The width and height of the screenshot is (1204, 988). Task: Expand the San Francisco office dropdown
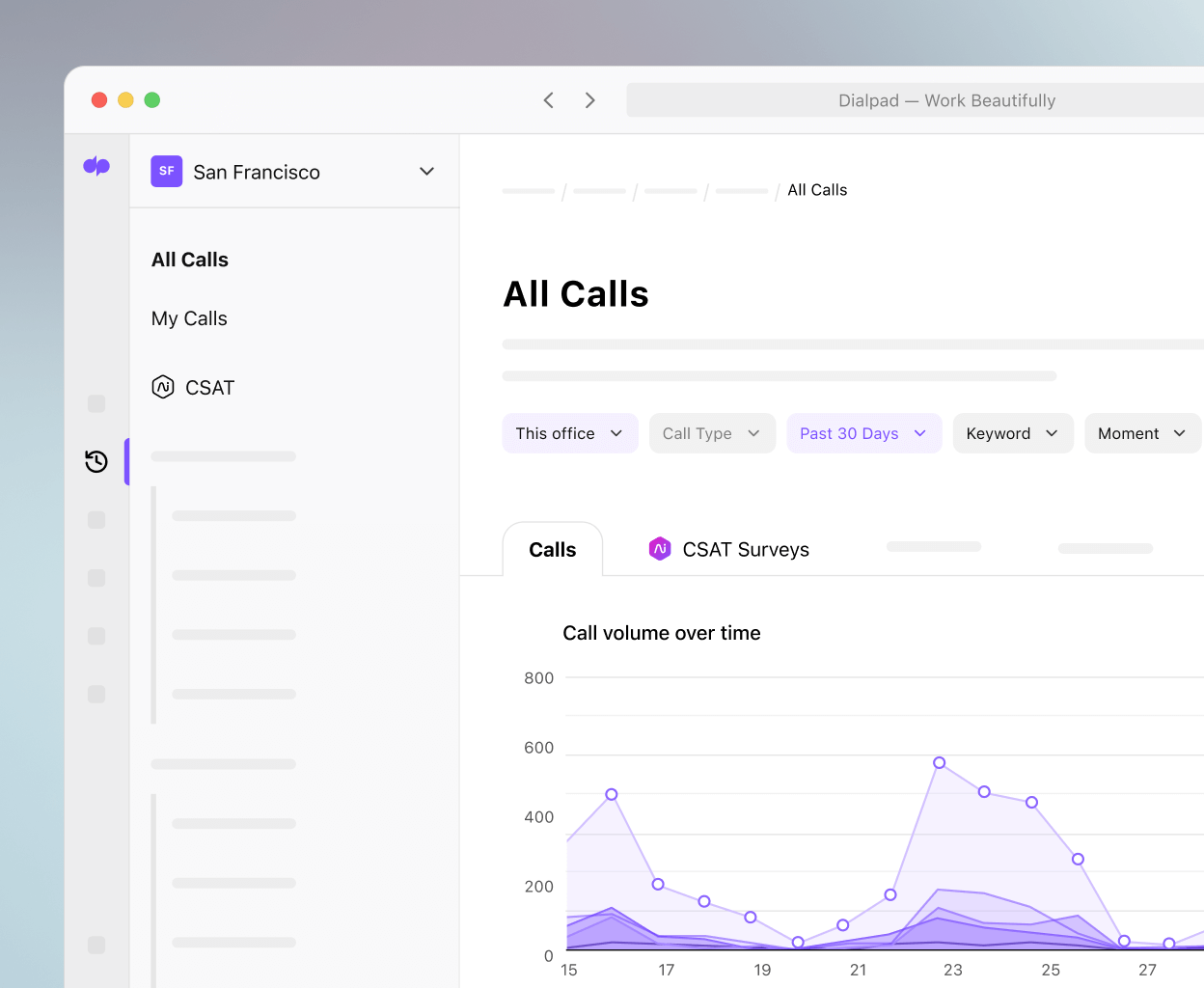(x=426, y=171)
